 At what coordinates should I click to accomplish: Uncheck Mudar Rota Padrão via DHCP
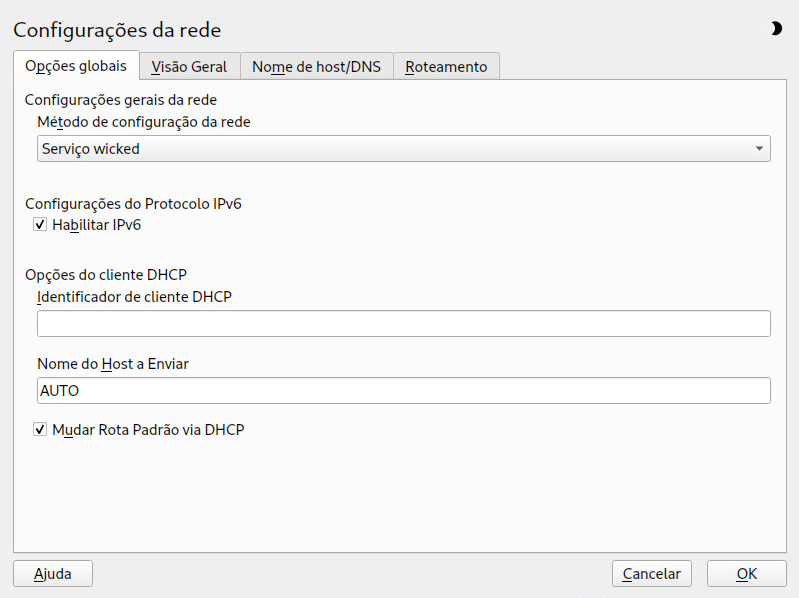click(x=40, y=429)
